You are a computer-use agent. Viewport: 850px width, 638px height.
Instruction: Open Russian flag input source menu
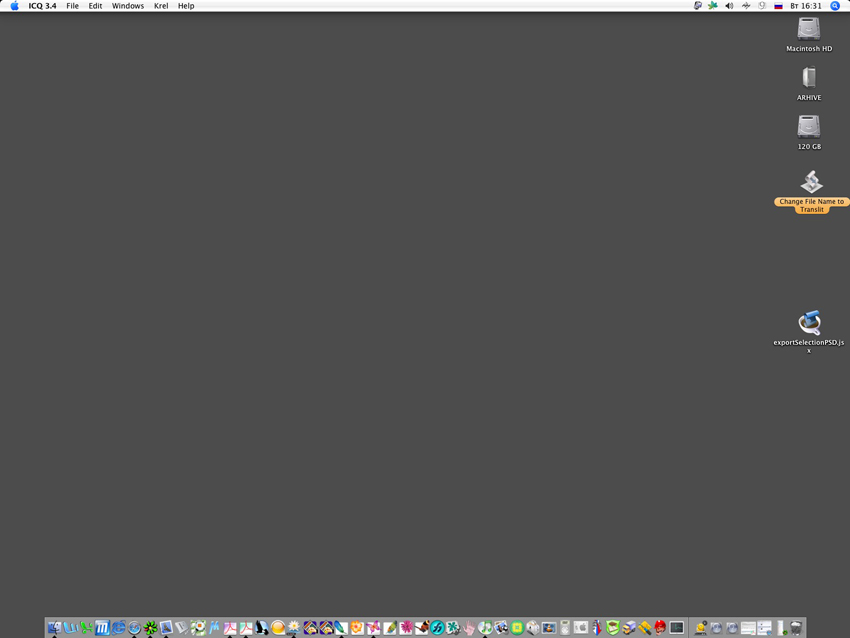pos(778,6)
